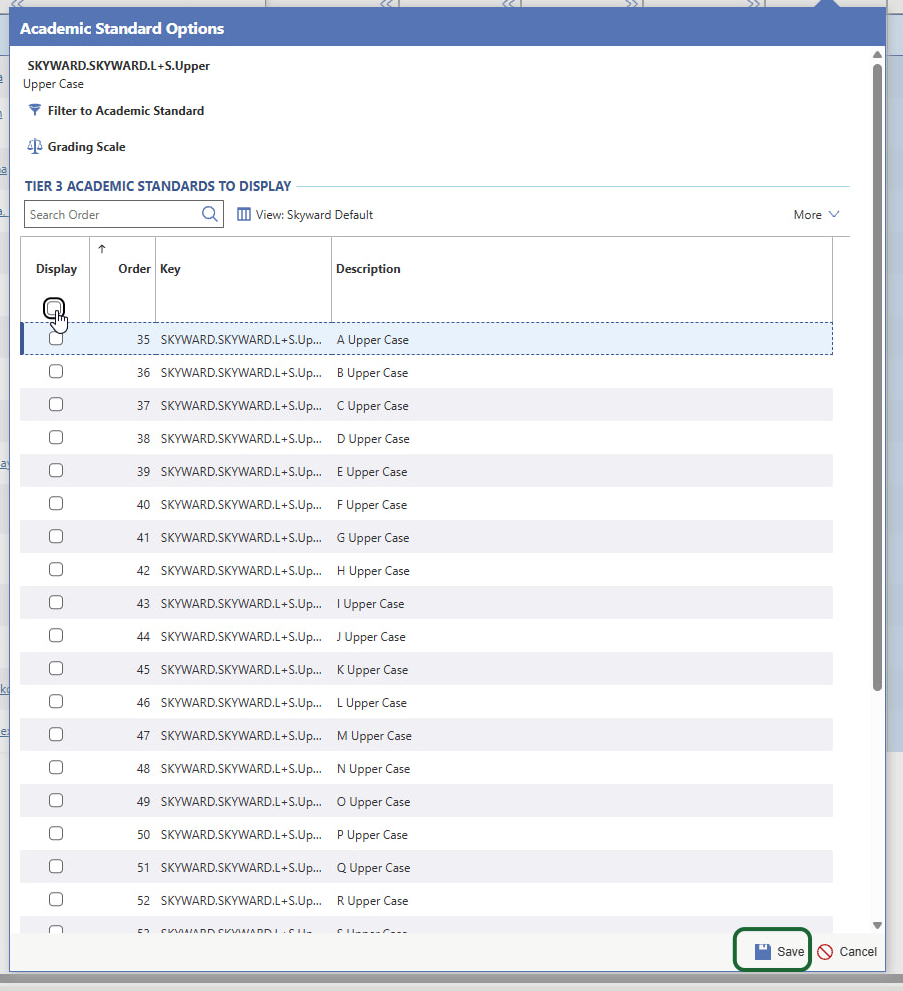Click the dialog vertical scrollbar thumb
903x991 pixels.
coord(877,377)
